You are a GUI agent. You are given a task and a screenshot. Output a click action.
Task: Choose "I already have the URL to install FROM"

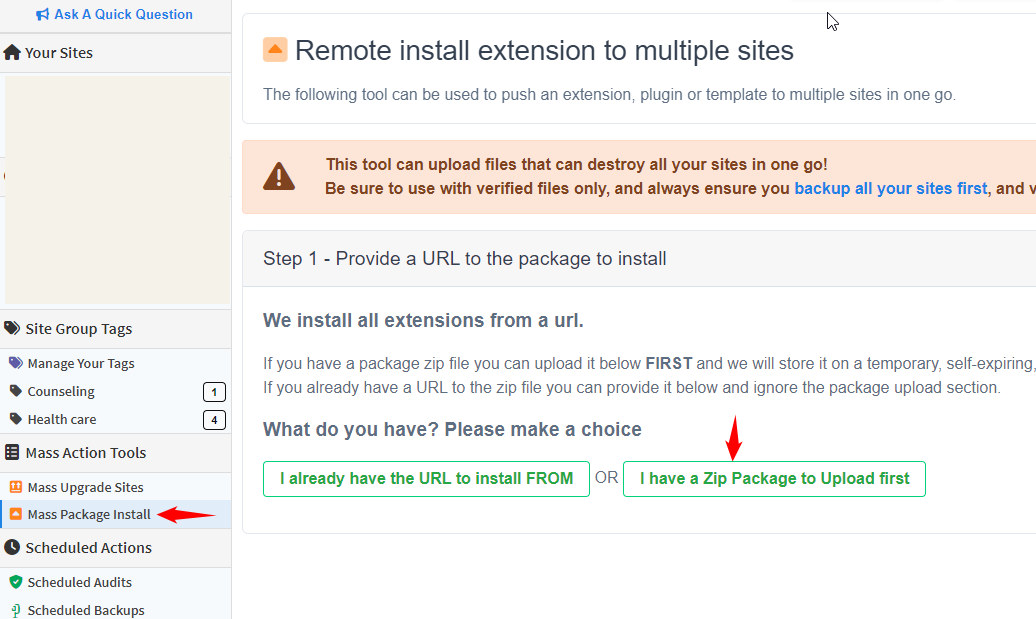click(426, 479)
